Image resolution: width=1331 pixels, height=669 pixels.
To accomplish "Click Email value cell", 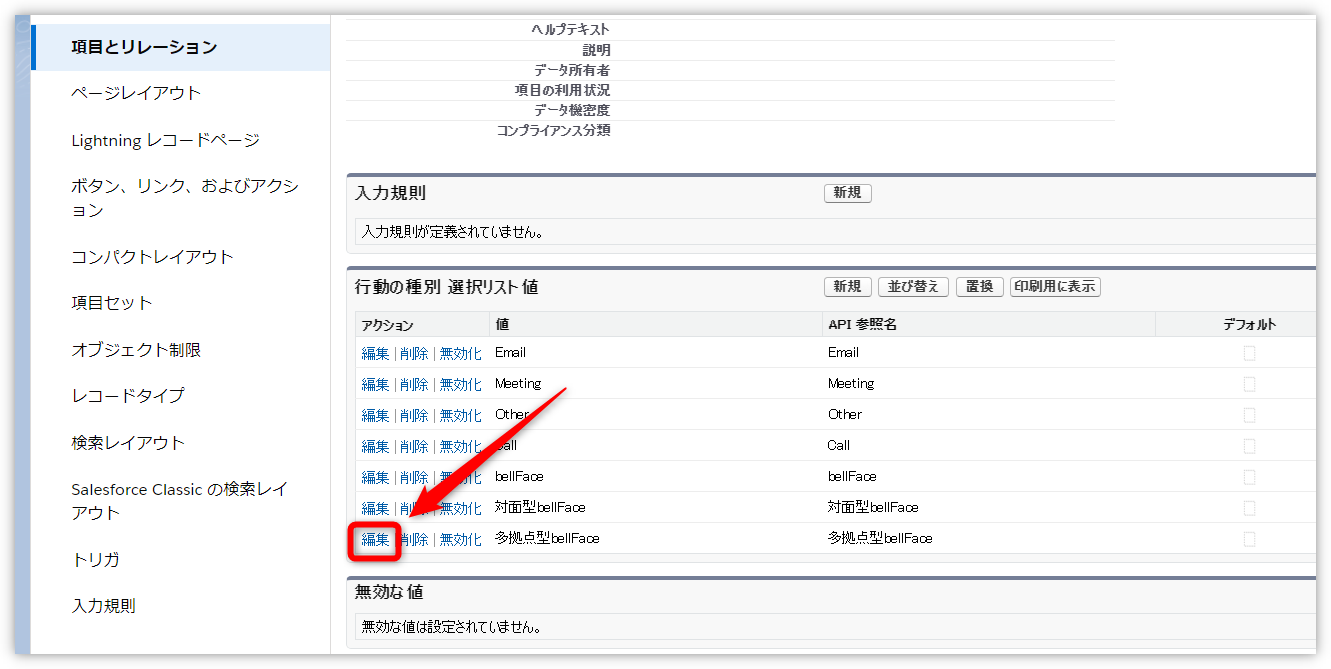I will point(510,353).
